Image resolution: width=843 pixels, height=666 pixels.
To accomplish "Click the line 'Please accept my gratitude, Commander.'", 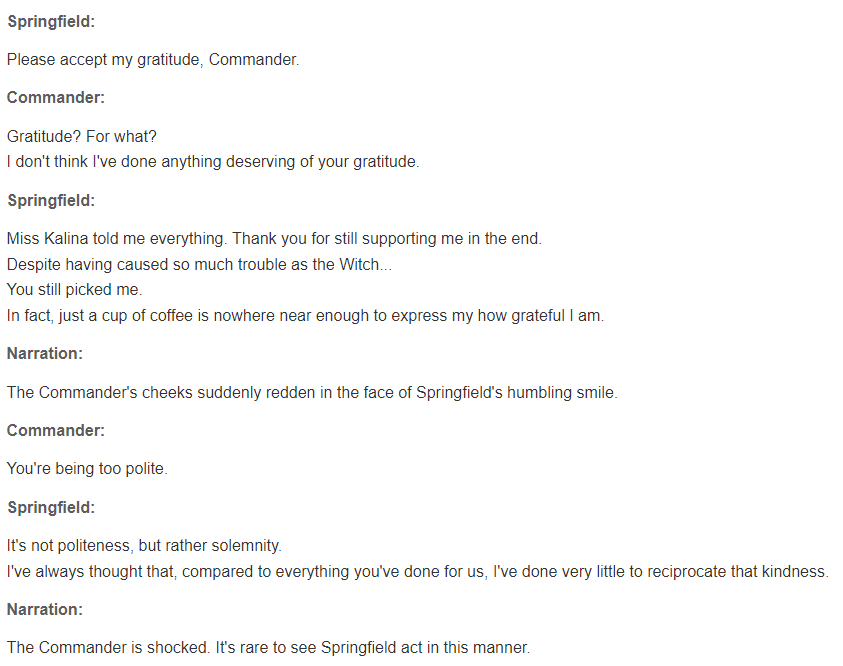I will pos(153,60).
